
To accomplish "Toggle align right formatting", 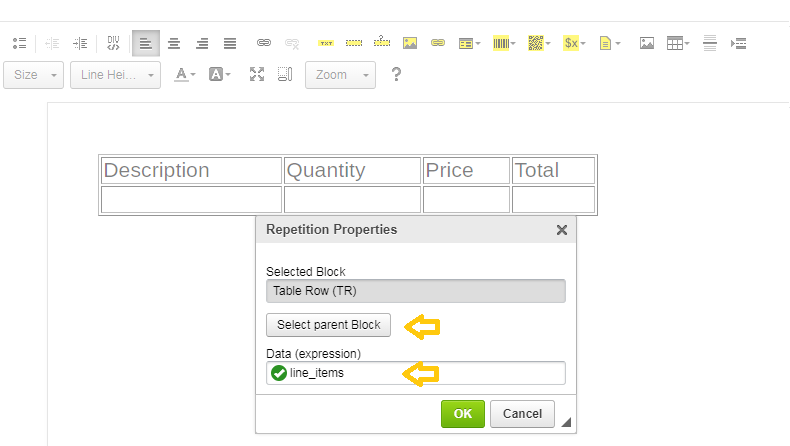I will click(x=202, y=43).
